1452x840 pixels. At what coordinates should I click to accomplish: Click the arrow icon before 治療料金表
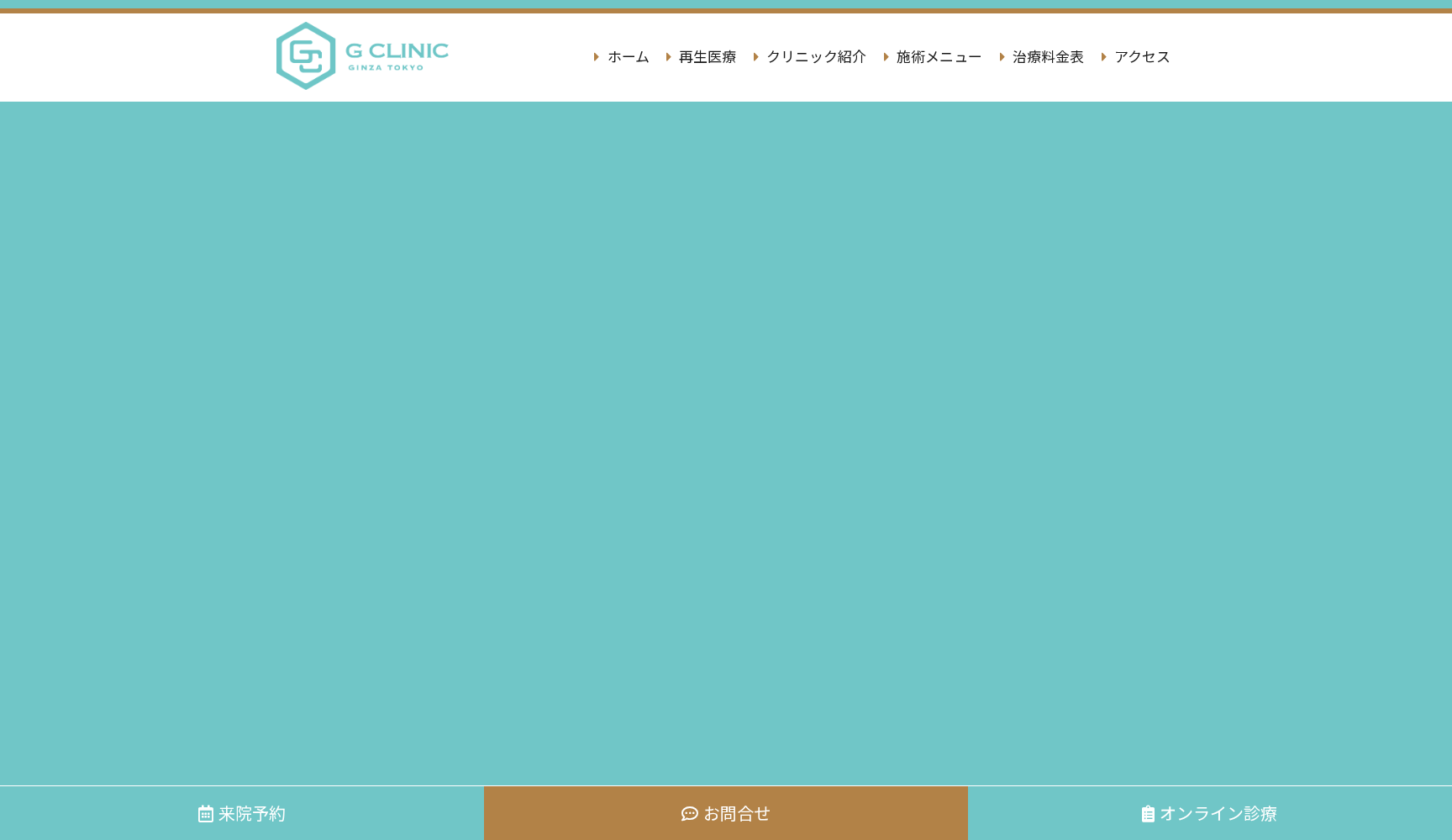click(x=1001, y=57)
